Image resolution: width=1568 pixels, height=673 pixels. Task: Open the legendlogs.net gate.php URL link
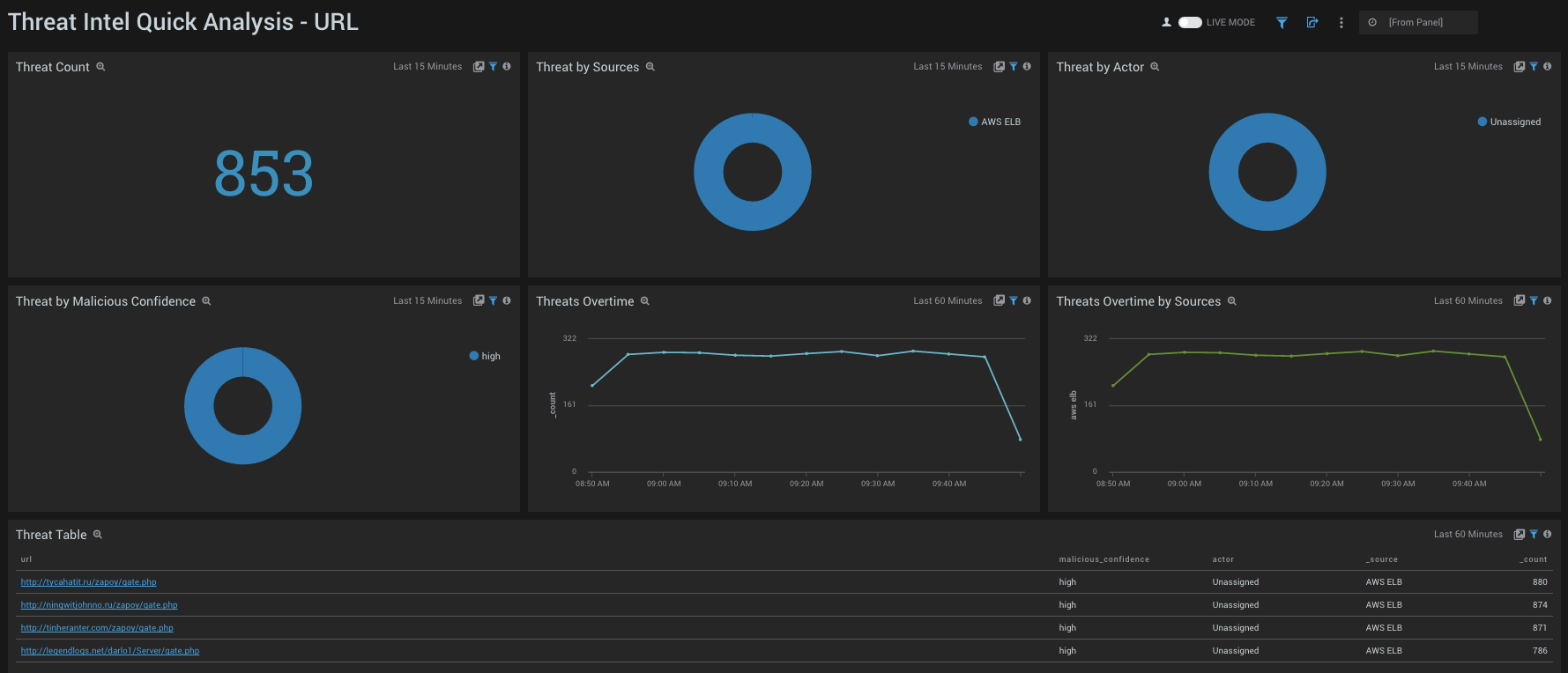click(x=110, y=651)
